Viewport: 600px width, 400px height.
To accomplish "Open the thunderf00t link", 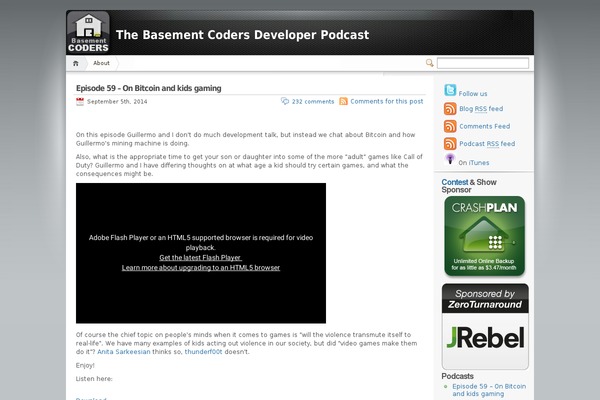I will click(x=204, y=352).
